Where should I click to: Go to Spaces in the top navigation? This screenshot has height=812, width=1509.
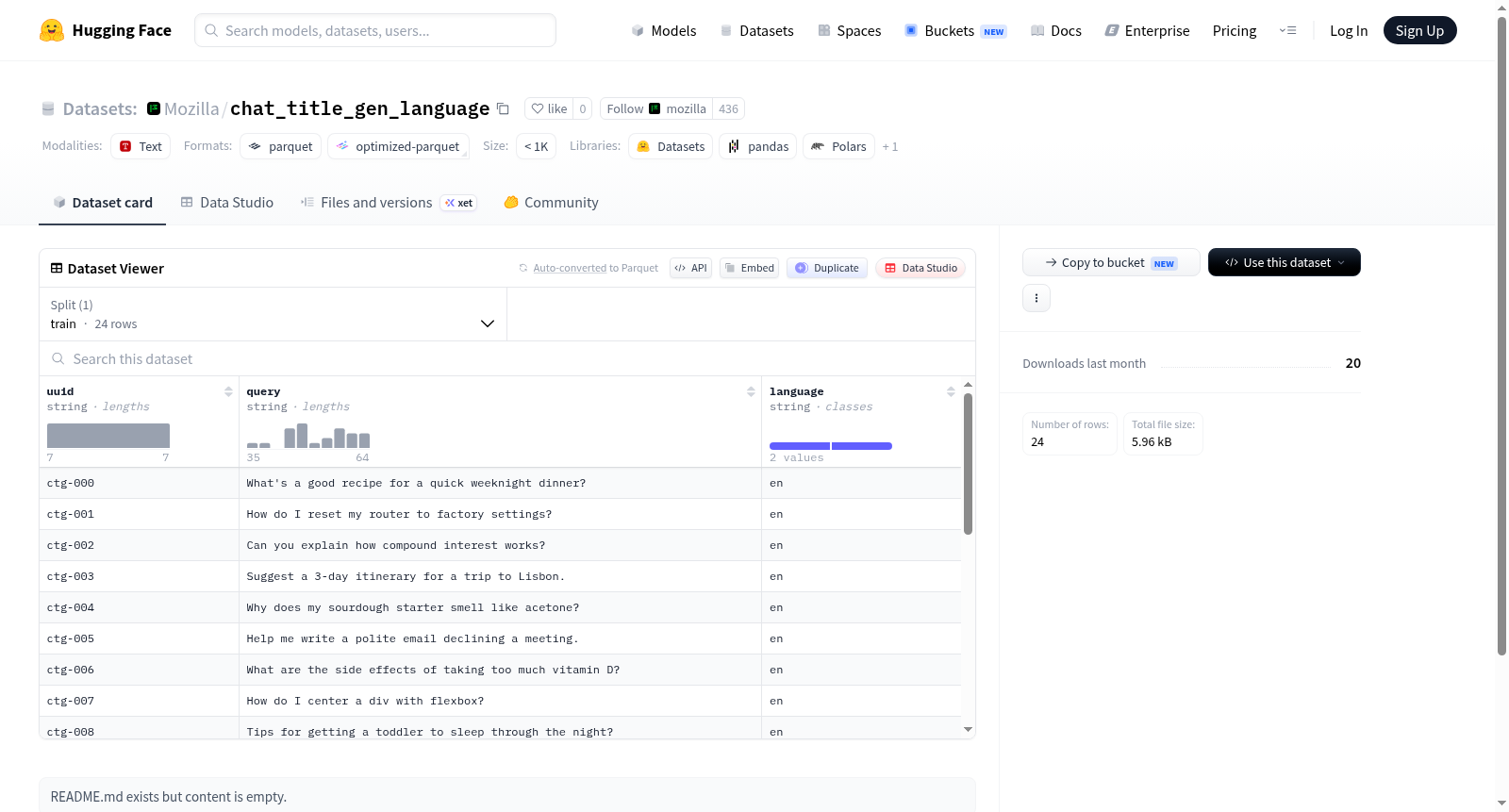coord(849,30)
